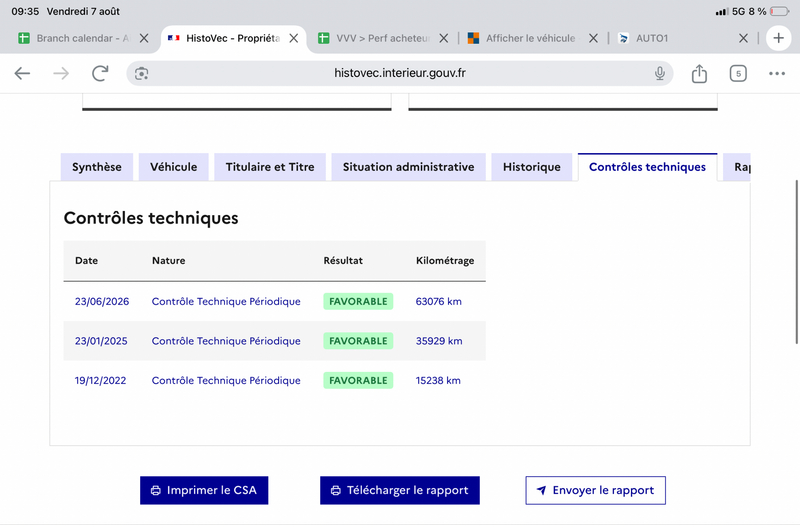Viewport: 800px width, 525px height.
Task: Select the 35929 km value
Action: (x=439, y=341)
